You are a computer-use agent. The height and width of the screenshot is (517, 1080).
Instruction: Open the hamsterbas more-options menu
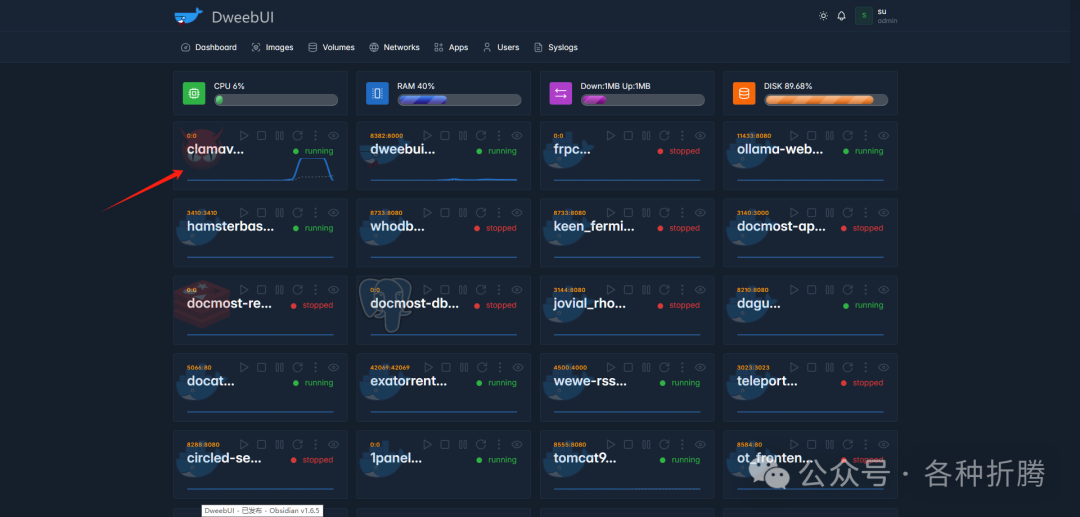[x=315, y=213]
